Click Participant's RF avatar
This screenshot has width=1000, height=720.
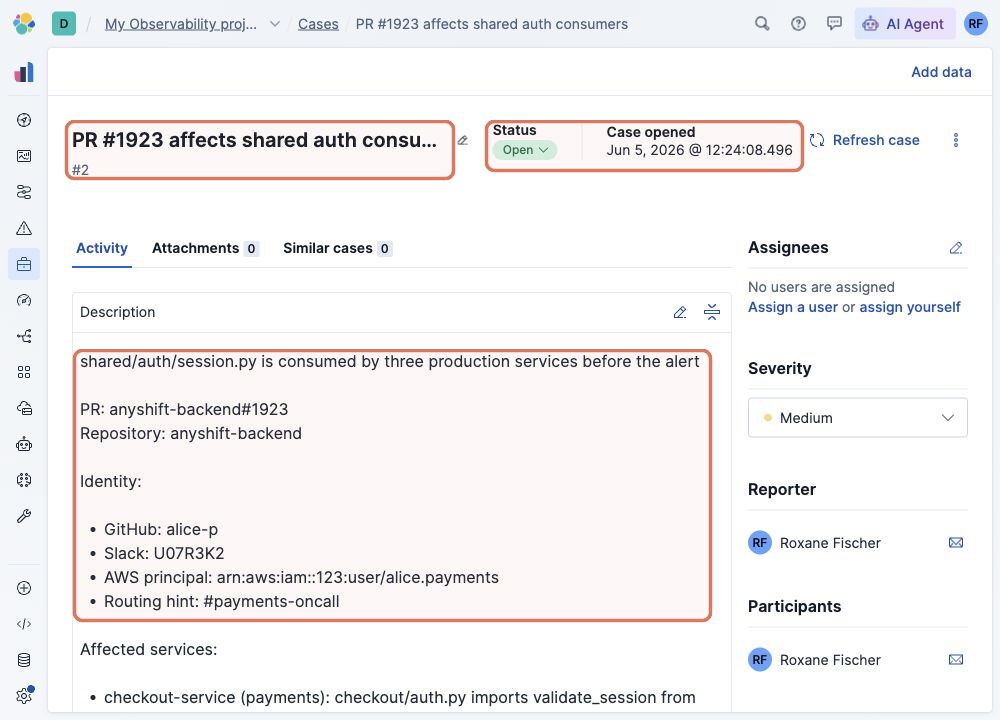click(x=760, y=659)
